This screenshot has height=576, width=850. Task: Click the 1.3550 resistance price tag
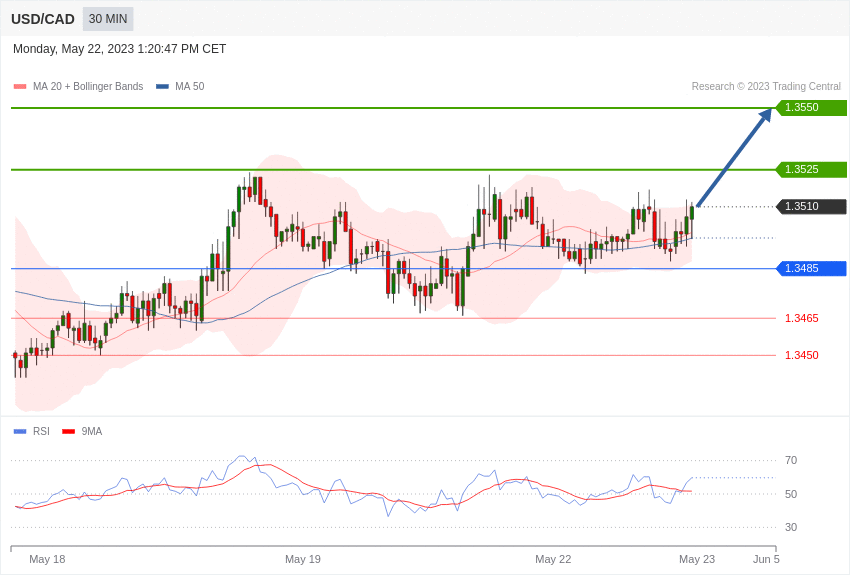coord(811,107)
